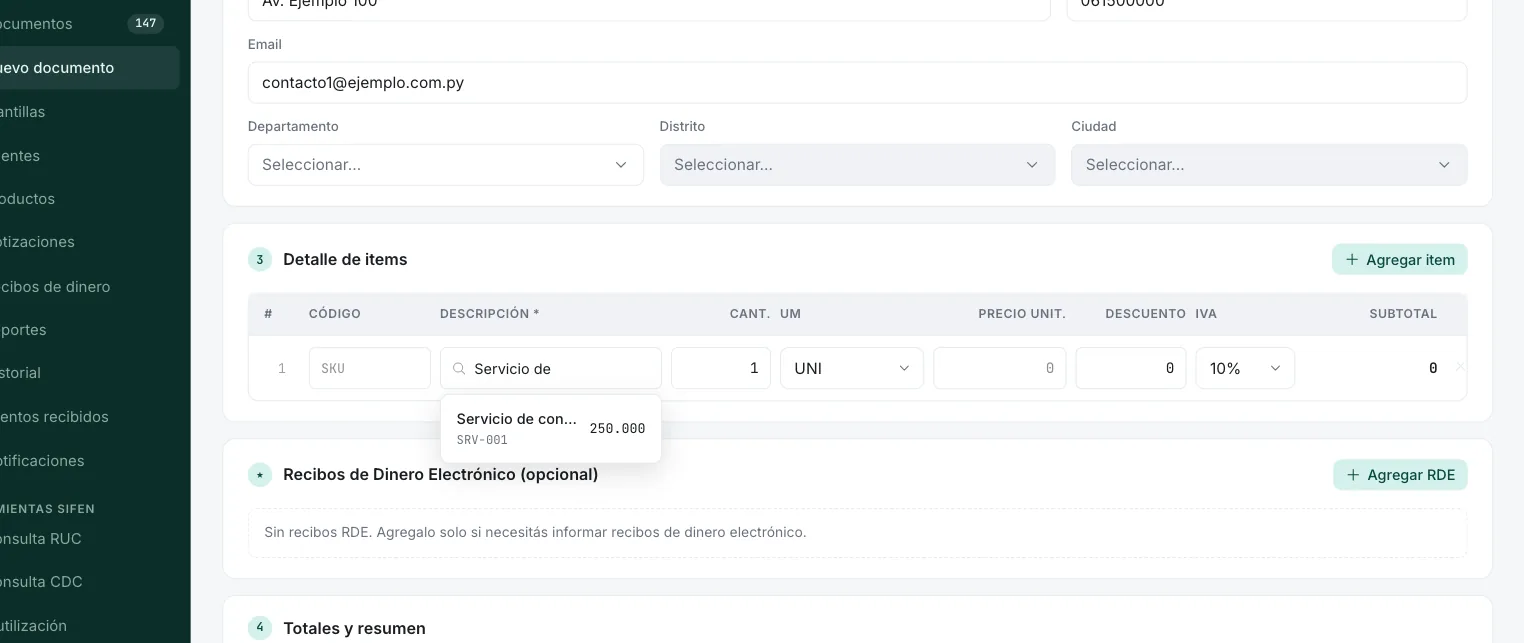1524x643 pixels.
Task: Click the row subtotal value 0
Action: 1433,368
